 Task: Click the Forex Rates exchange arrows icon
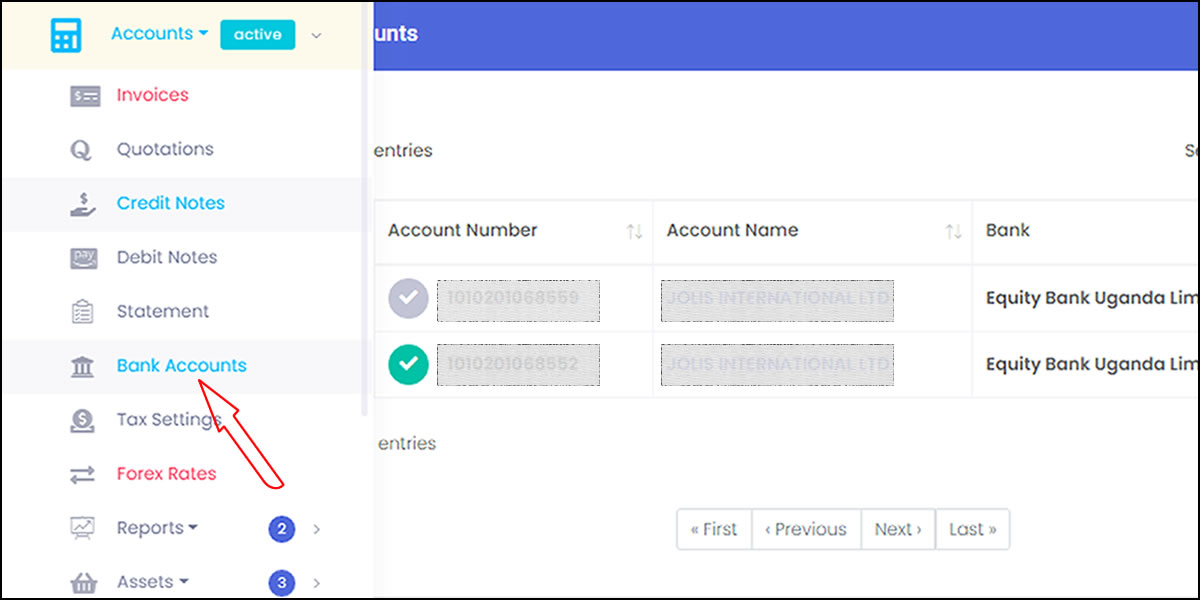pos(83,475)
